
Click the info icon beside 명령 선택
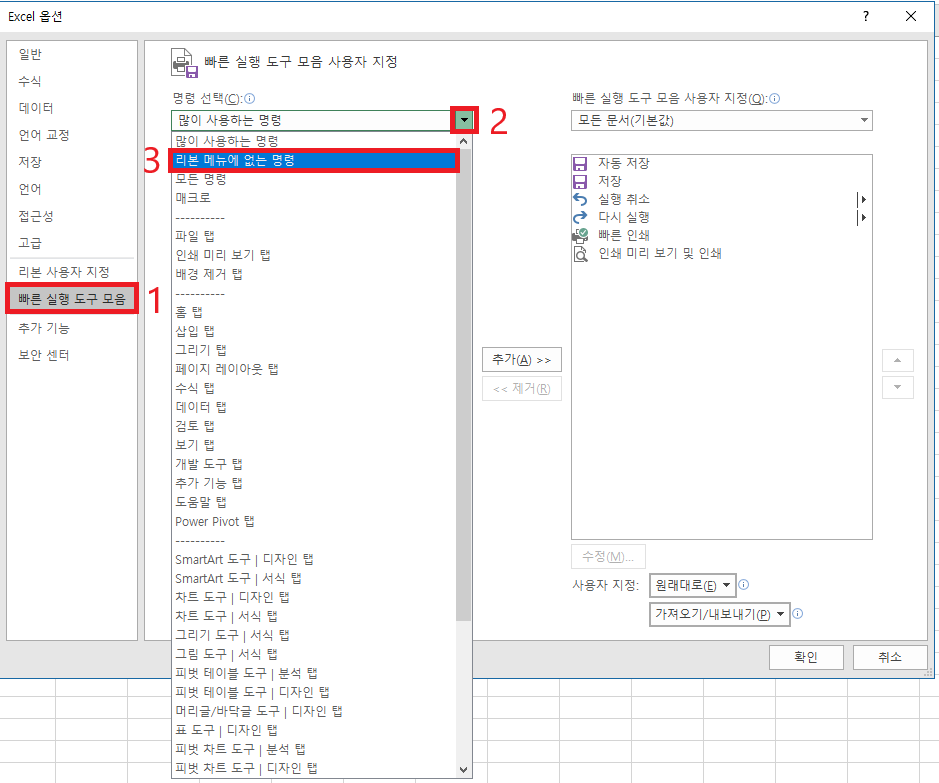pos(250,98)
